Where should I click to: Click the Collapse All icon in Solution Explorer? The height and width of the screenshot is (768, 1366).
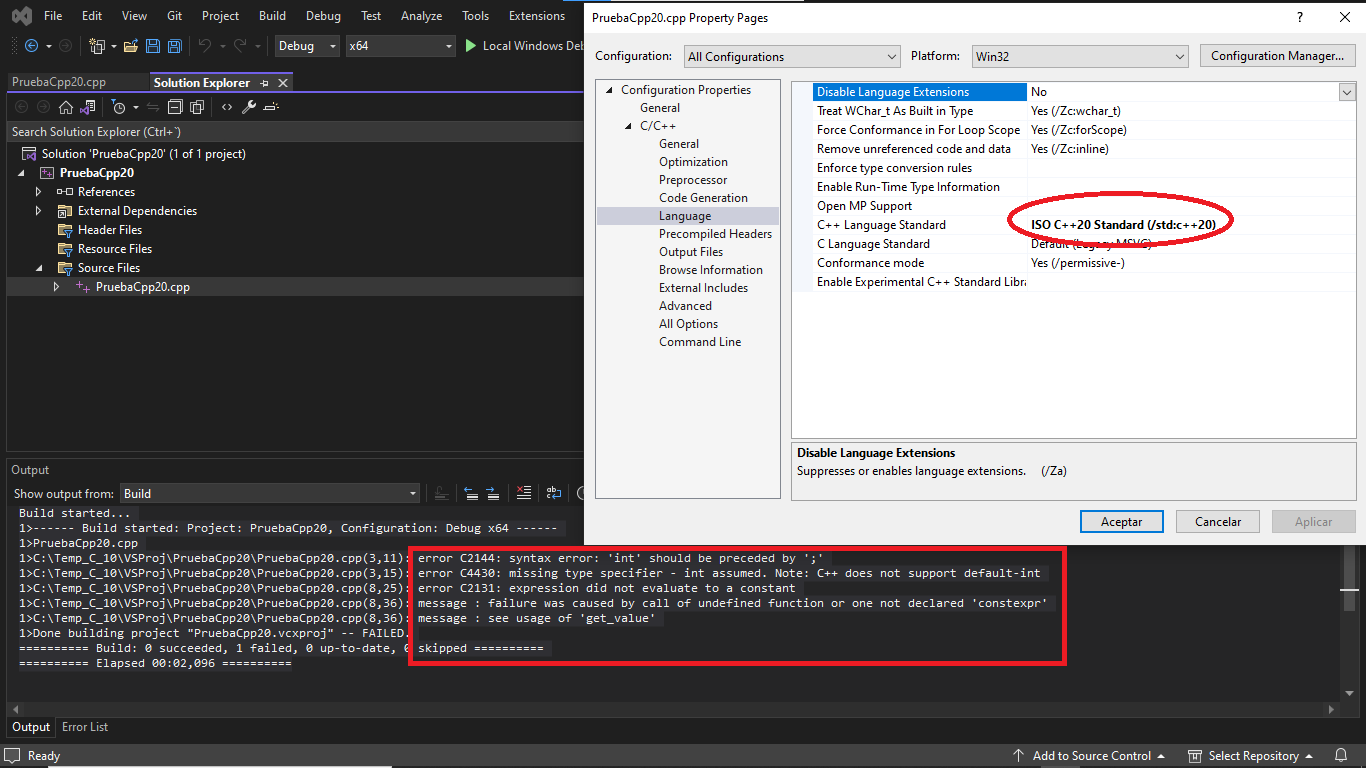(x=175, y=107)
